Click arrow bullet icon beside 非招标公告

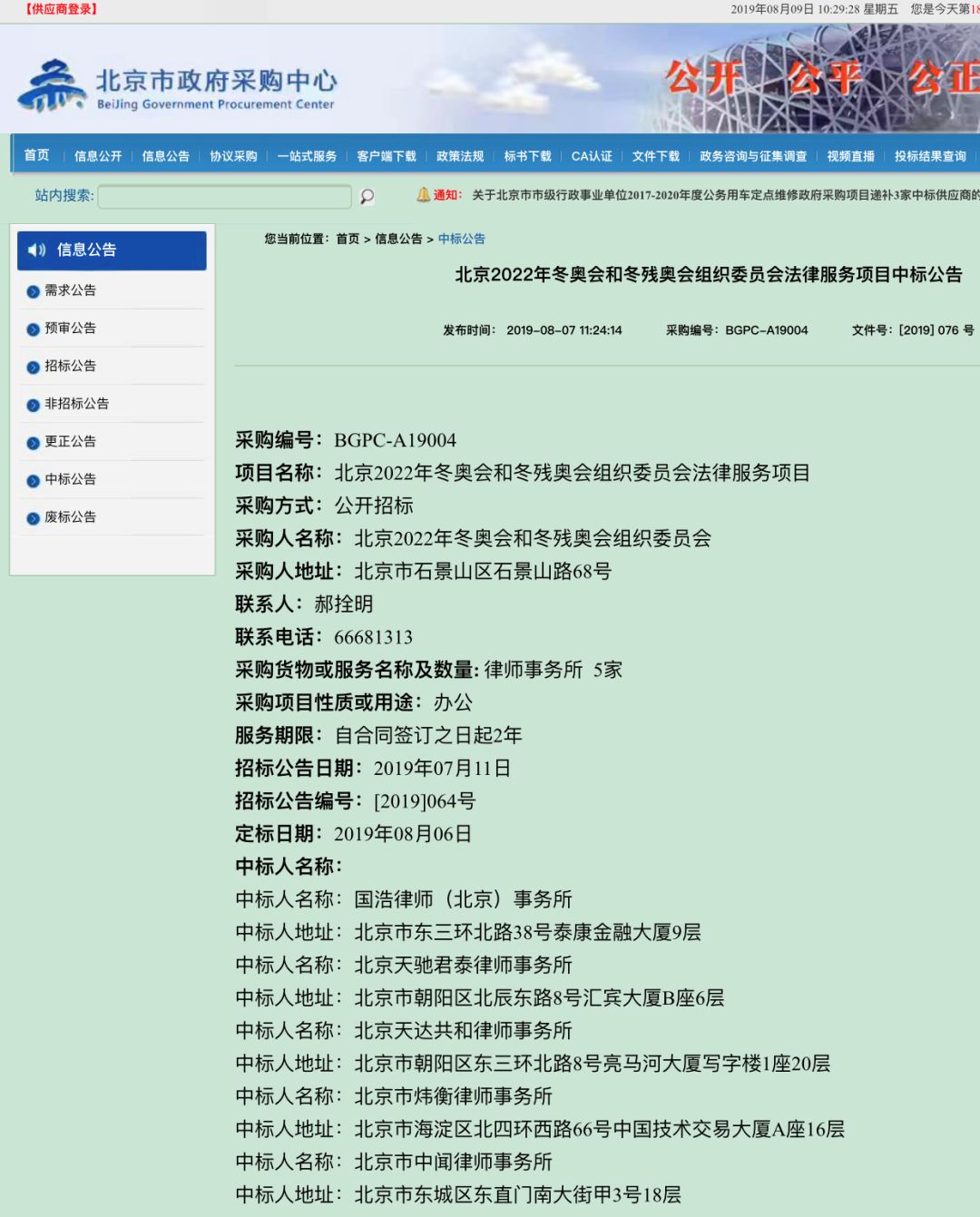[x=34, y=405]
